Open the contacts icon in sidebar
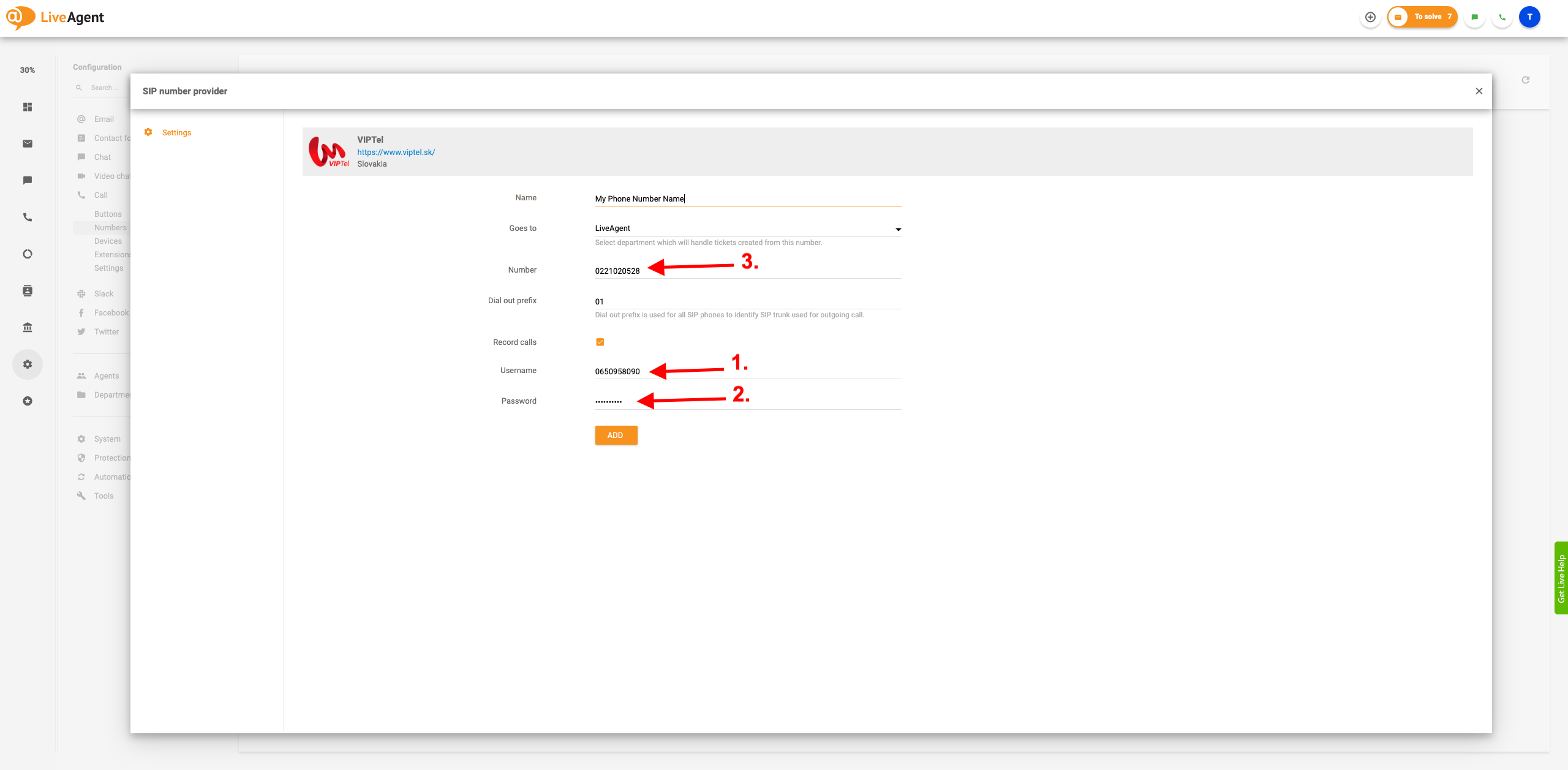The height and width of the screenshot is (770, 1568). 28,290
